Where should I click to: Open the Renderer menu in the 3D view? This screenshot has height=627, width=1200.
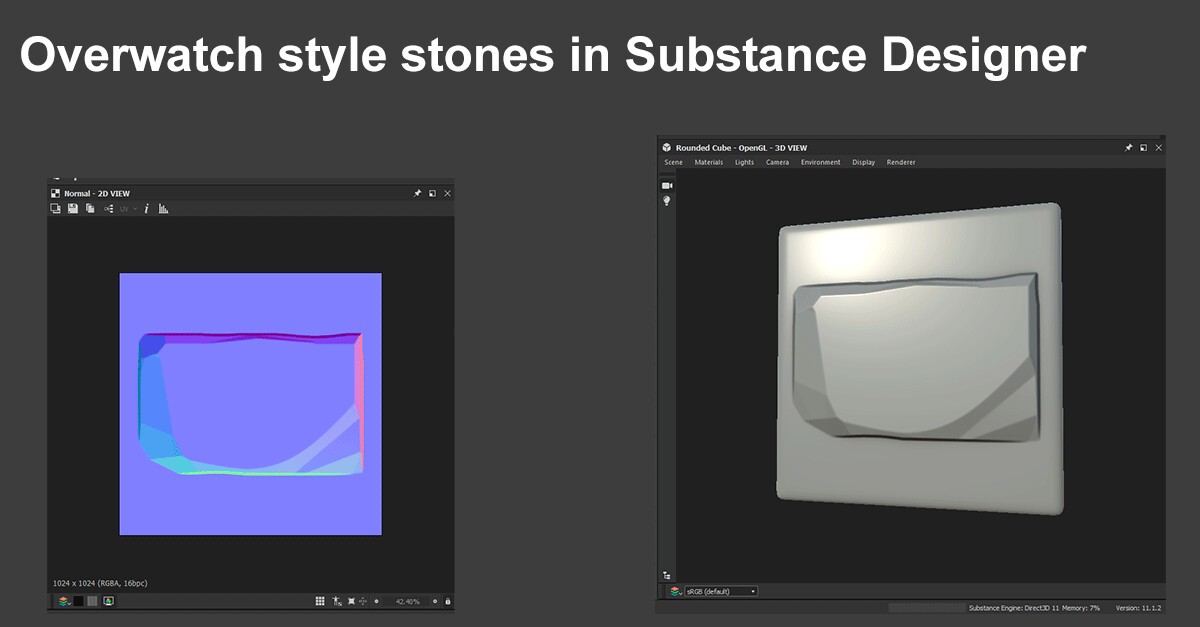(901, 162)
